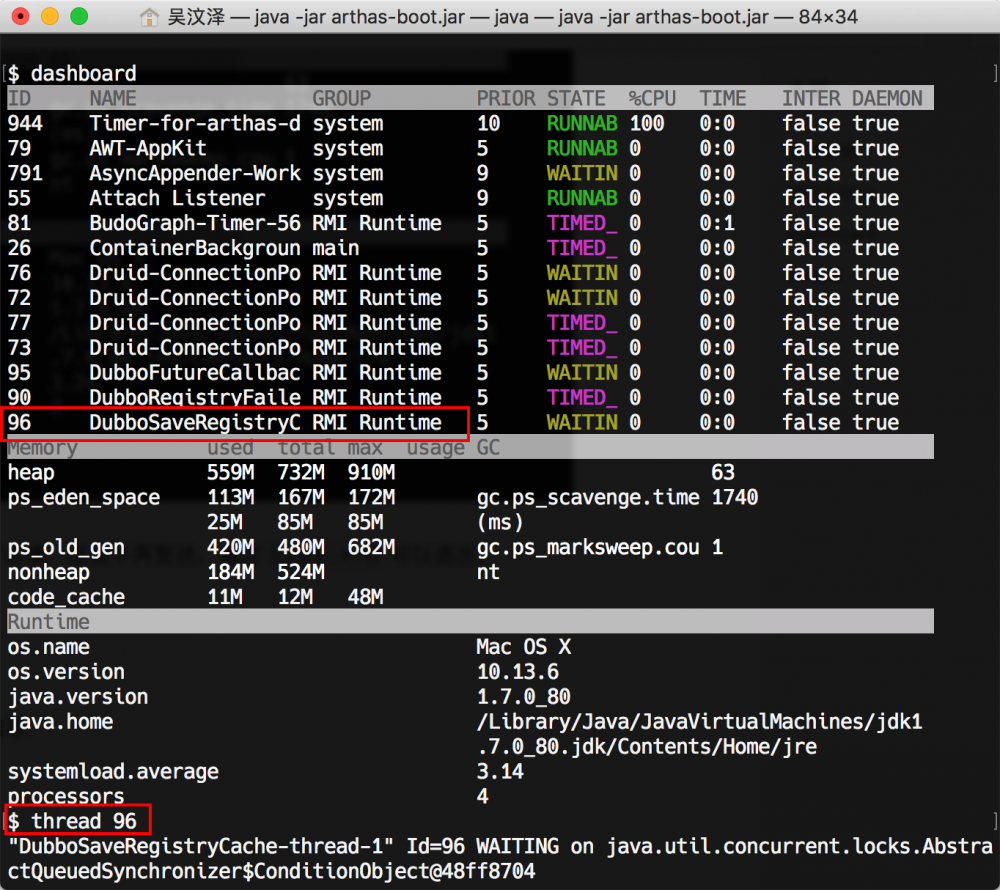The height and width of the screenshot is (890, 1000).
Task: Click the 'systemload.average' label
Action: (x=113, y=771)
